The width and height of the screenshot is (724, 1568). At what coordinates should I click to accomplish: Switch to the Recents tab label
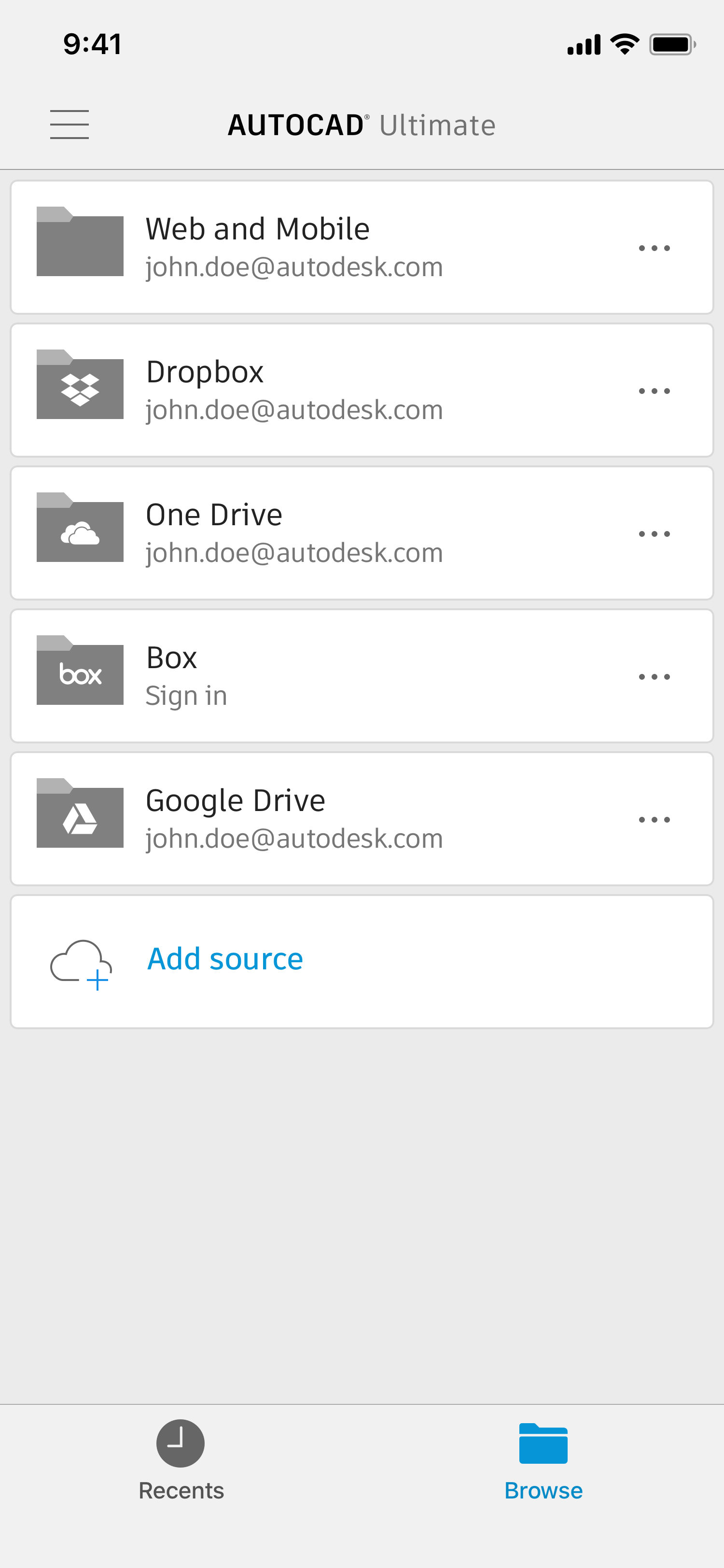pos(181,1491)
